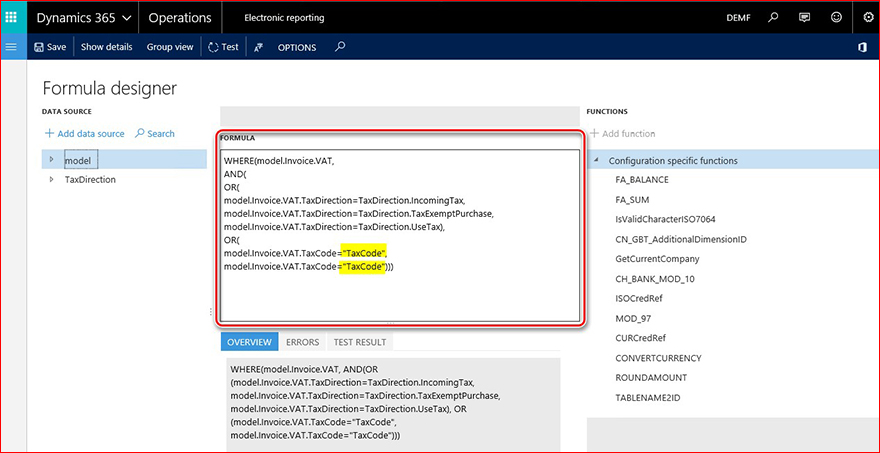The image size is (880, 453).
Task: Search data sources
Action: [155, 134]
